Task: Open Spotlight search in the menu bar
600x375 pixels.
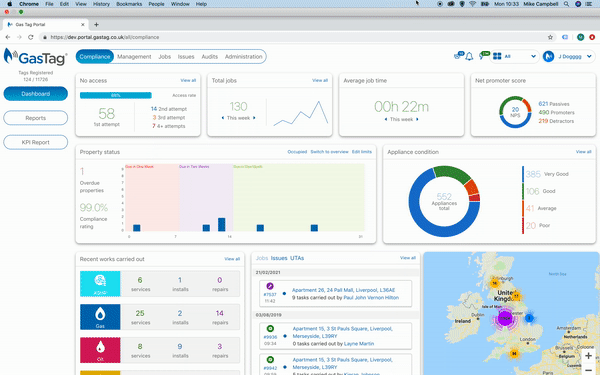Action: pyautogui.click(x=566, y=4)
